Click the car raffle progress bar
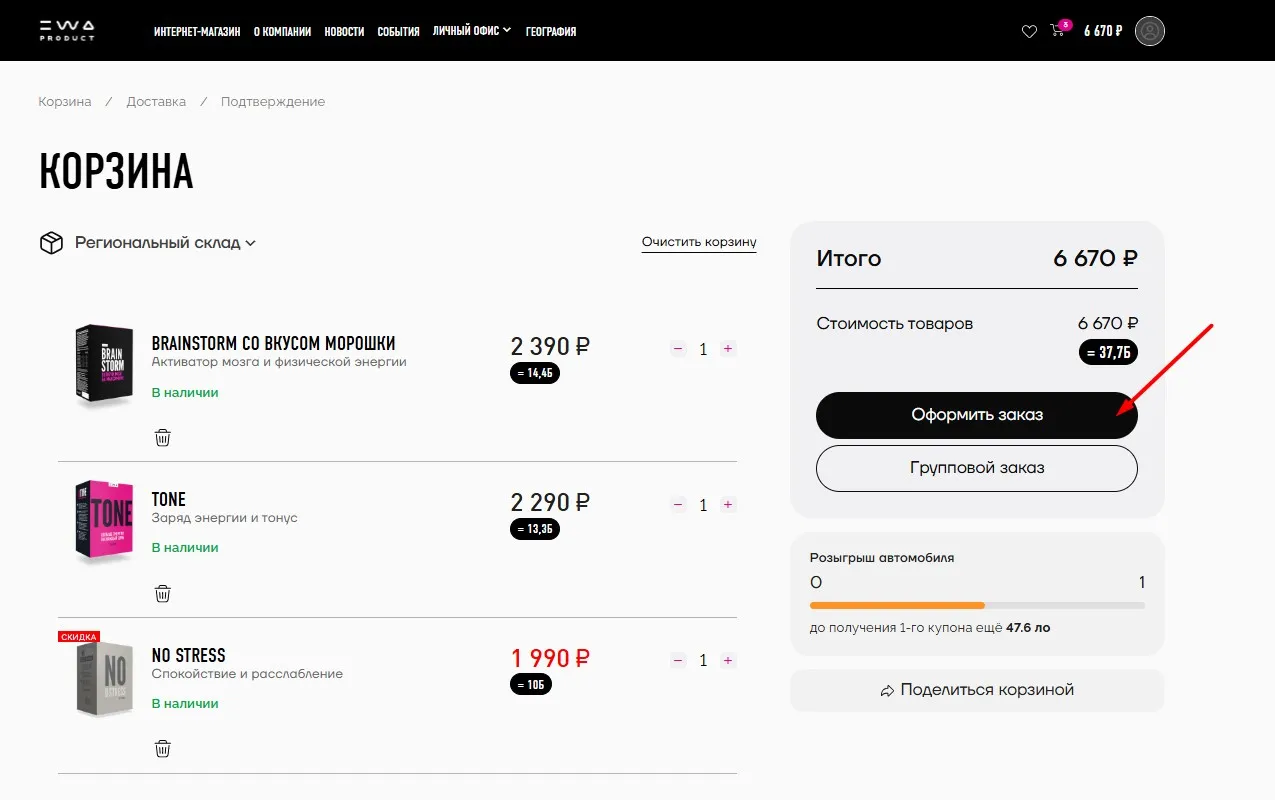Screen dimensions: 1275x800 (977, 605)
